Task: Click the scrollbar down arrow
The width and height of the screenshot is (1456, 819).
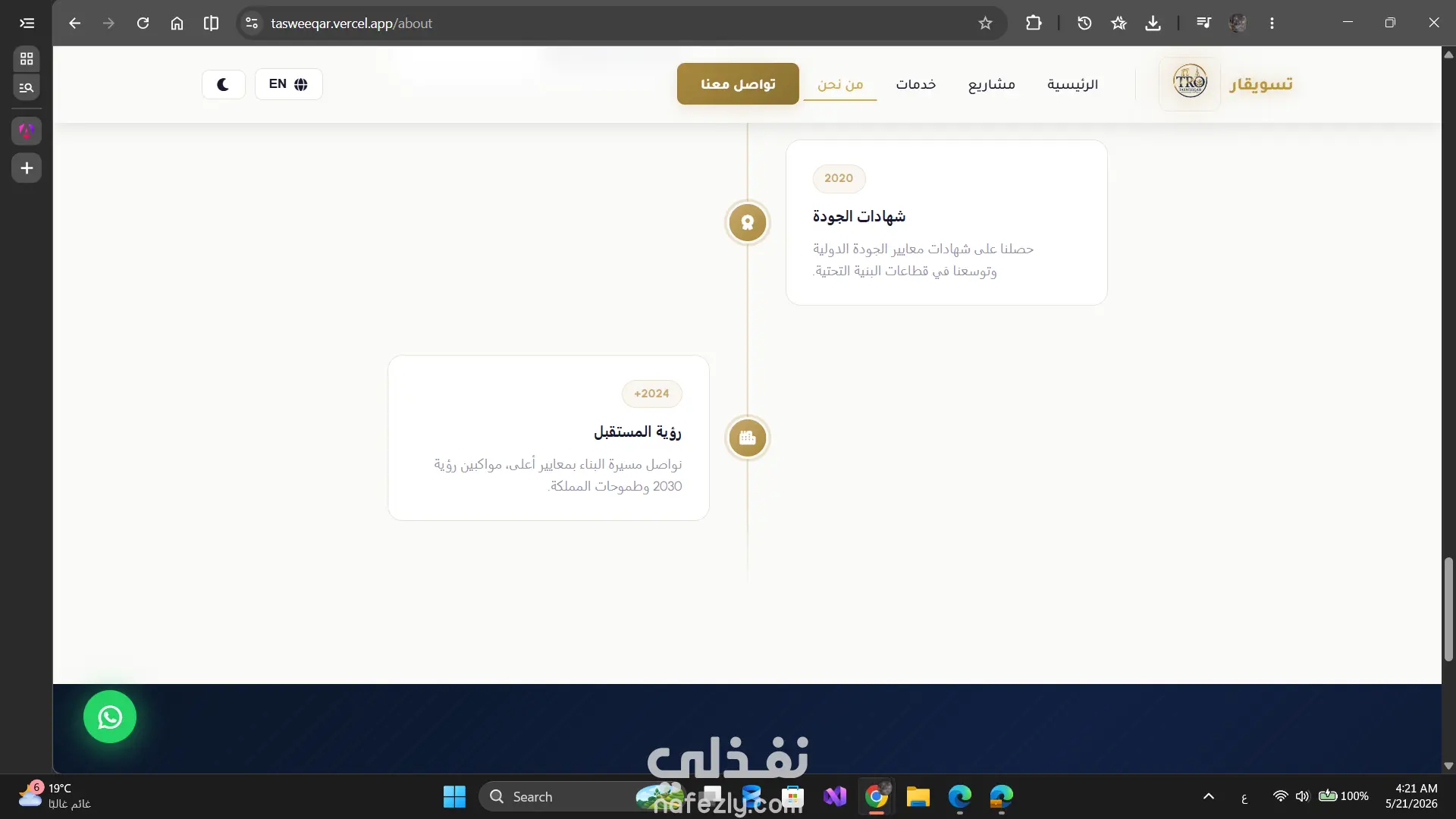Action: pyautogui.click(x=1448, y=766)
